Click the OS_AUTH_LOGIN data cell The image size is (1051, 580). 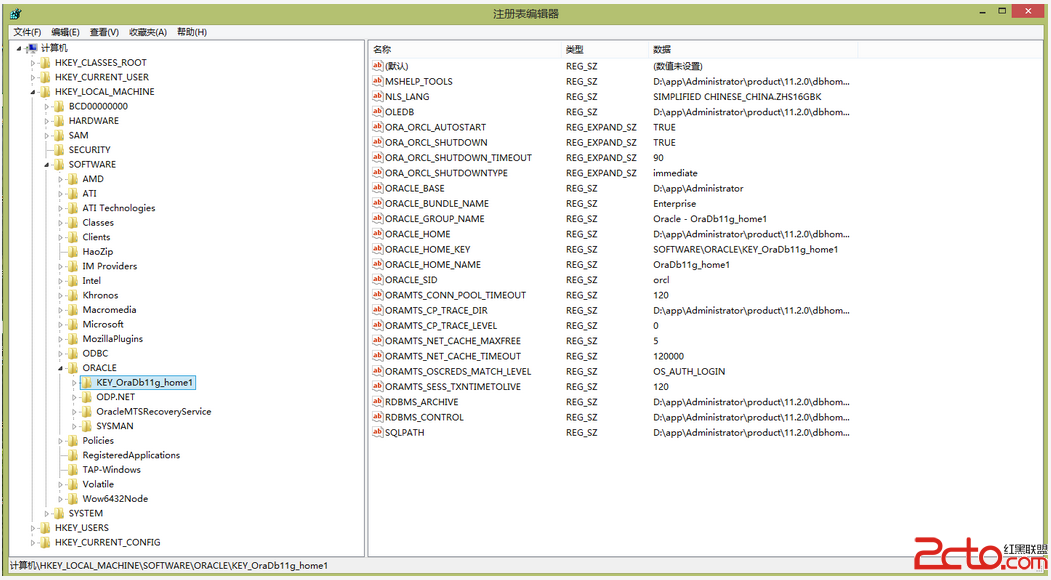click(x=689, y=371)
